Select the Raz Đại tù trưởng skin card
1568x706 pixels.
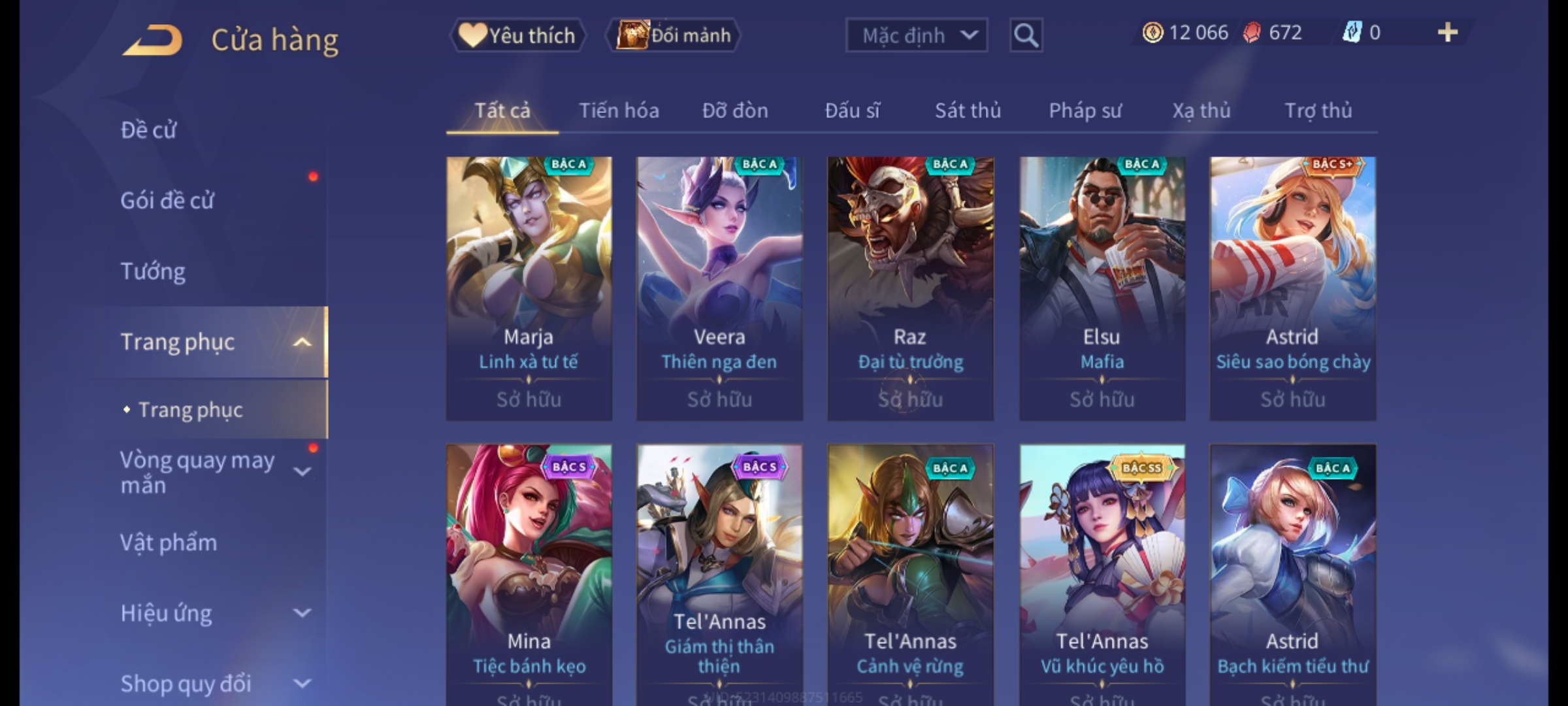(911, 288)
